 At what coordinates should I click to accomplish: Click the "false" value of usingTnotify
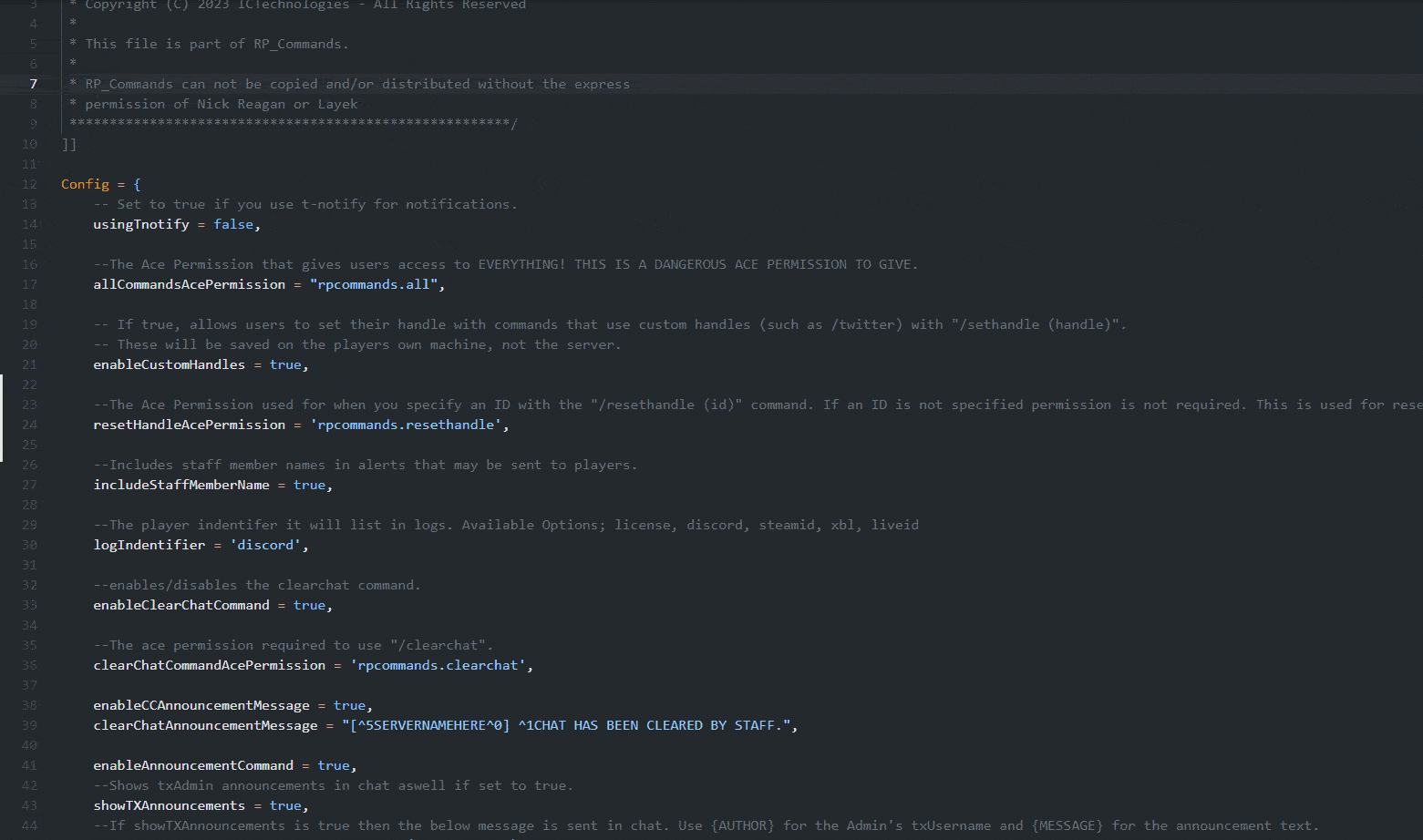coord(233,224)
